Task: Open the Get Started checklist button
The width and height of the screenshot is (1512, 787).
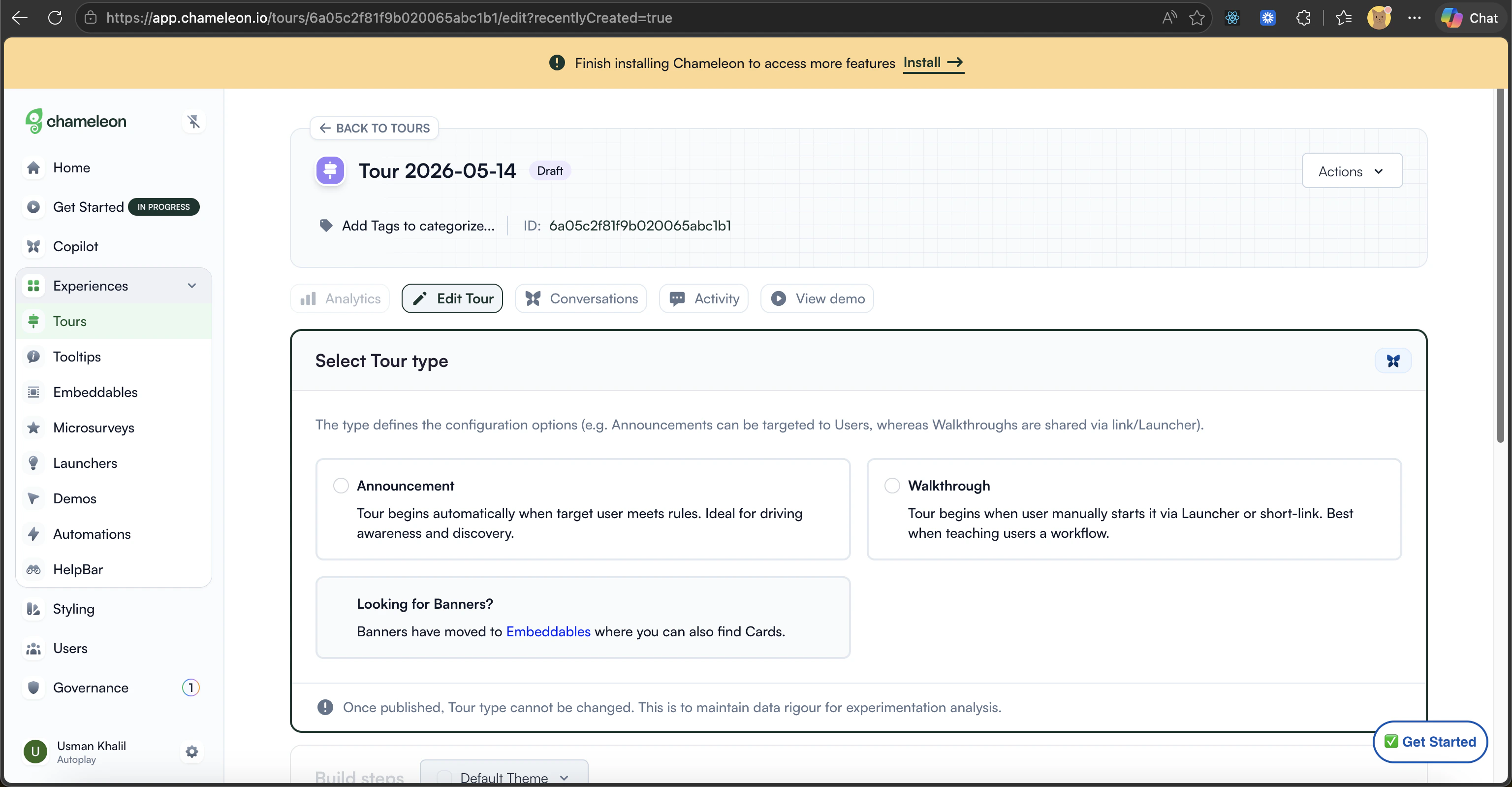Action: click(x=1430, y=741)
